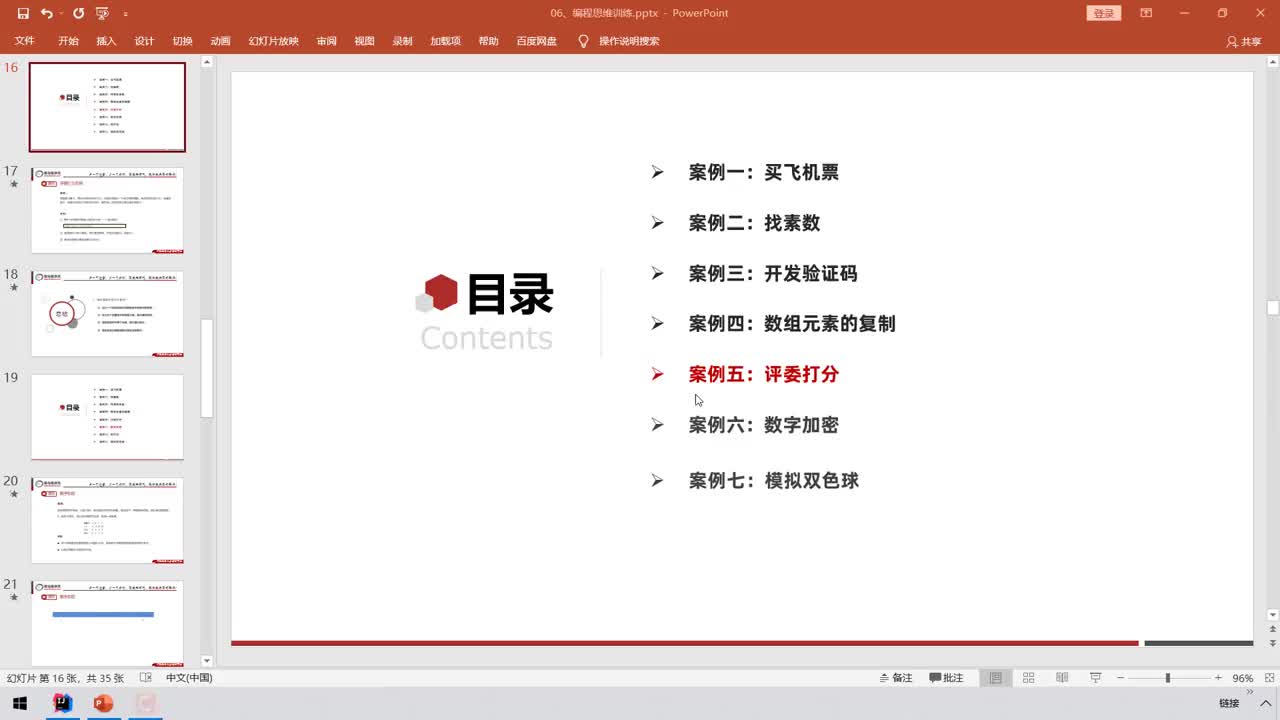Click the 登录 sign-in button
The image size is (1280, 720).
coord(1104,13)
